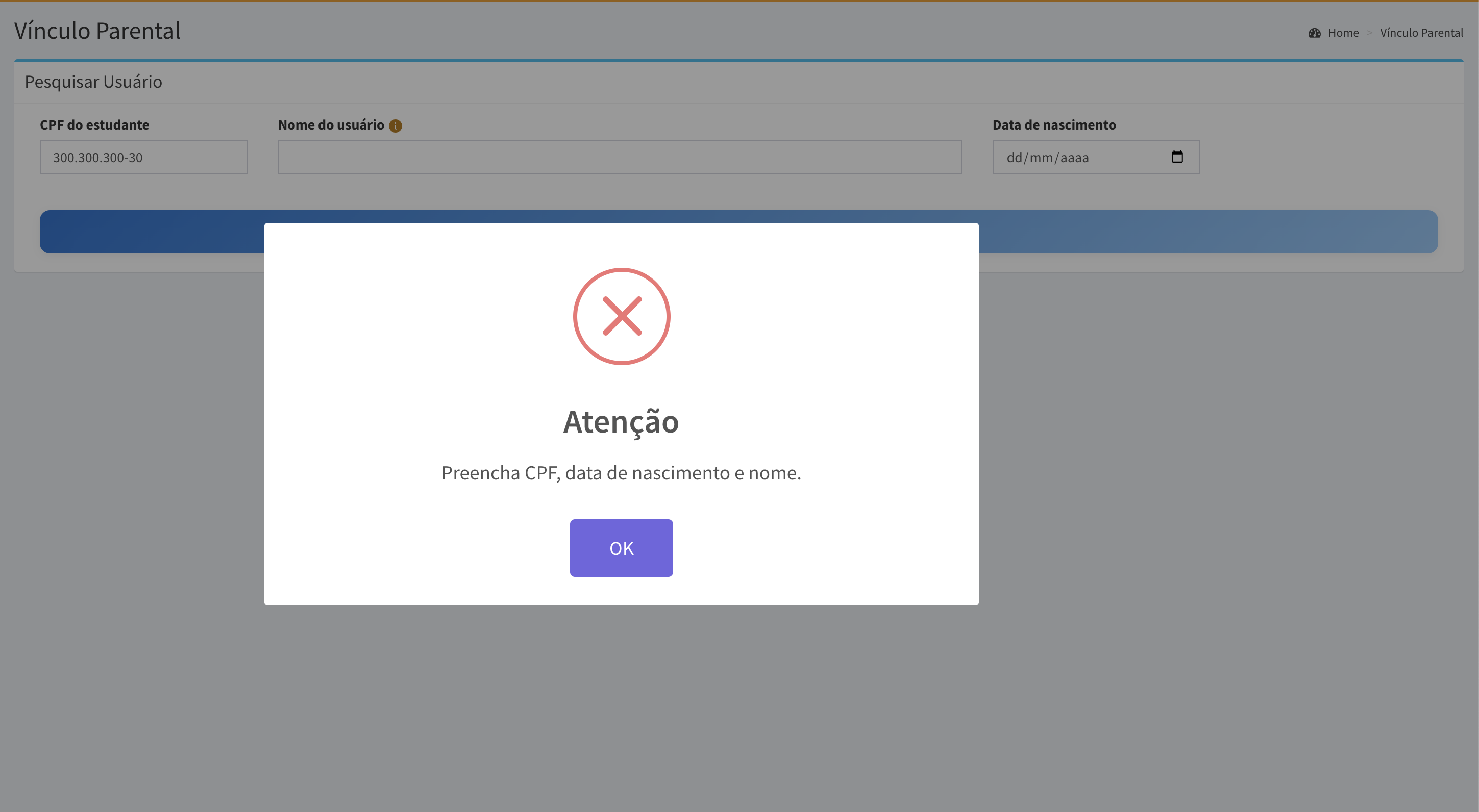
Task: Click the dashboard icon next to Home
Action: (x=1315, y=33)
